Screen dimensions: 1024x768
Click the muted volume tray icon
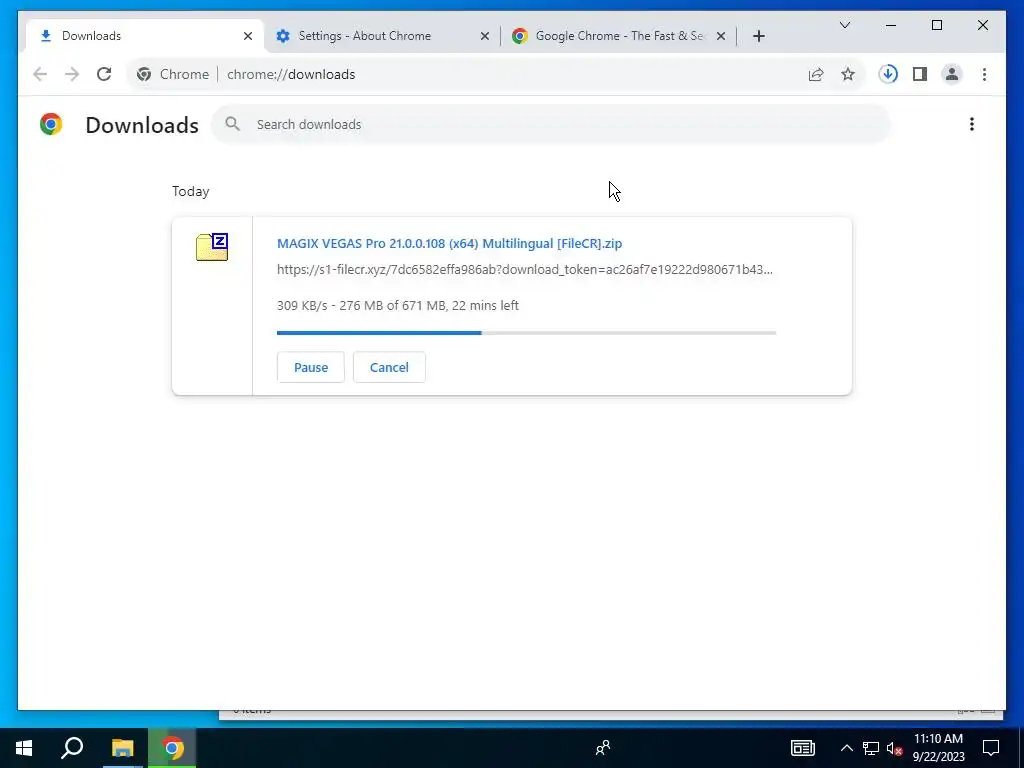[895, 748]
